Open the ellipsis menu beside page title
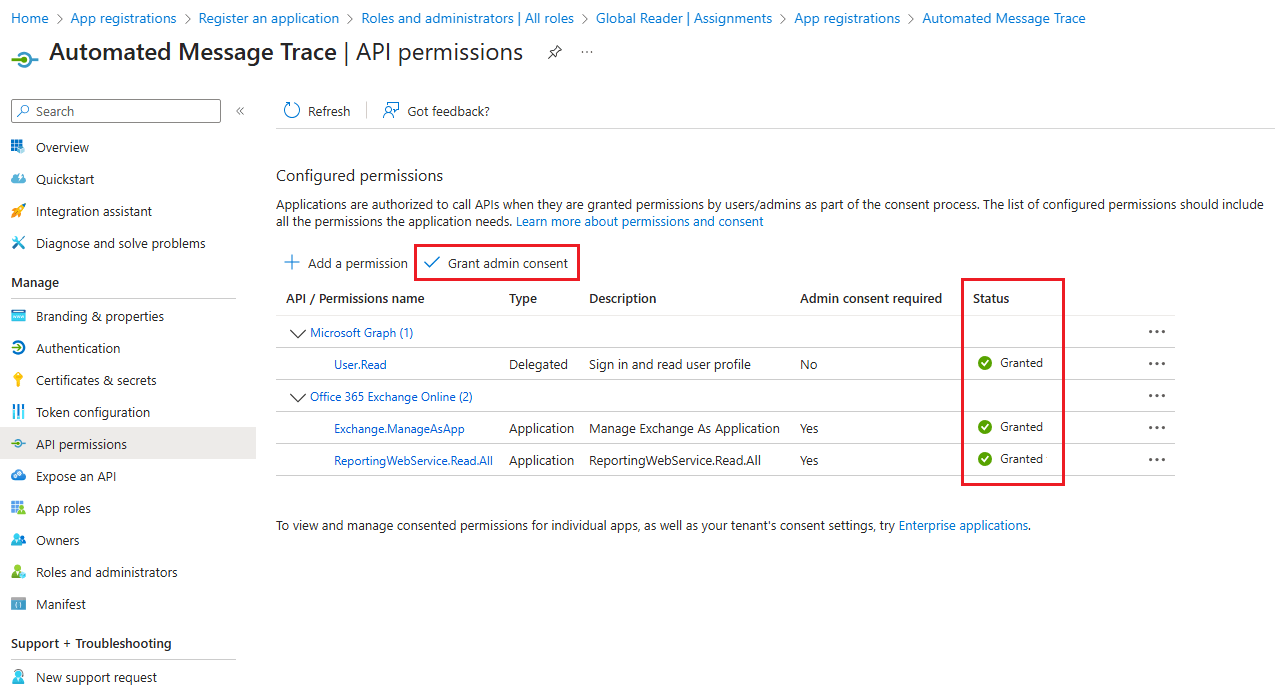This screenshot has width=1281, height=698. coord(587,52)
